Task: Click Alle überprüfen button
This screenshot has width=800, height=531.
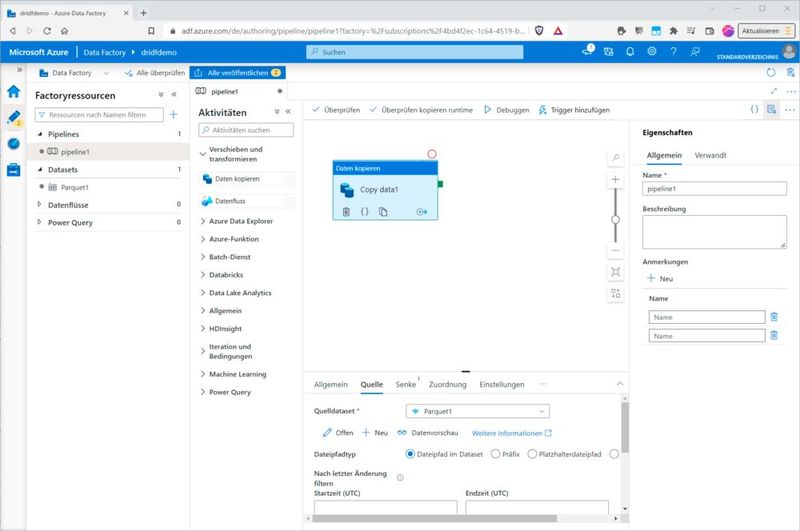Action: [155, 72]
